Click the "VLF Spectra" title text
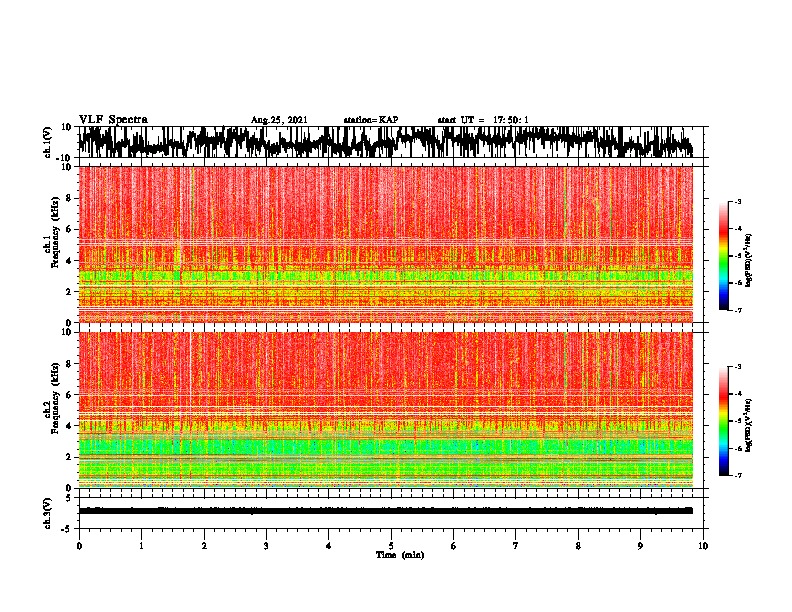Image resolution: width=792 pixels, height=612 pixels. point(113,120)
